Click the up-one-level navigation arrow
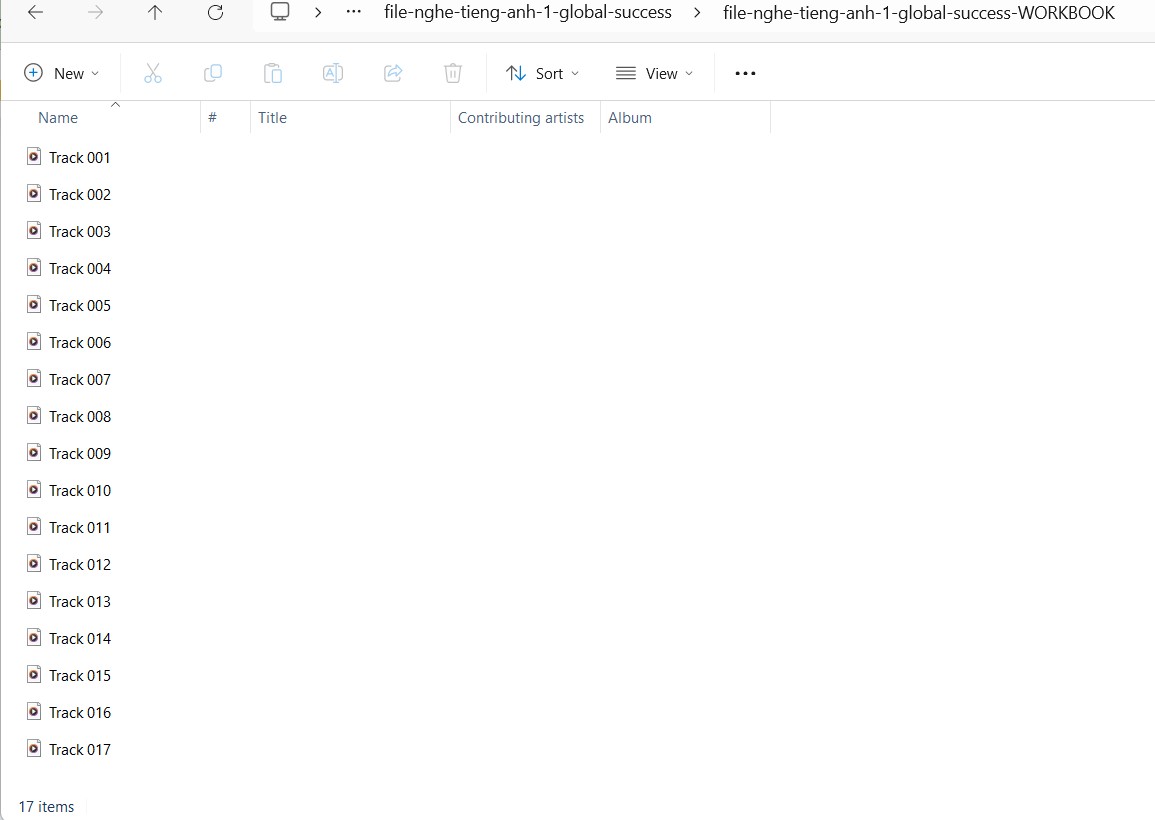The height and width of the screenshot is (820, 1155). [155, 13]
